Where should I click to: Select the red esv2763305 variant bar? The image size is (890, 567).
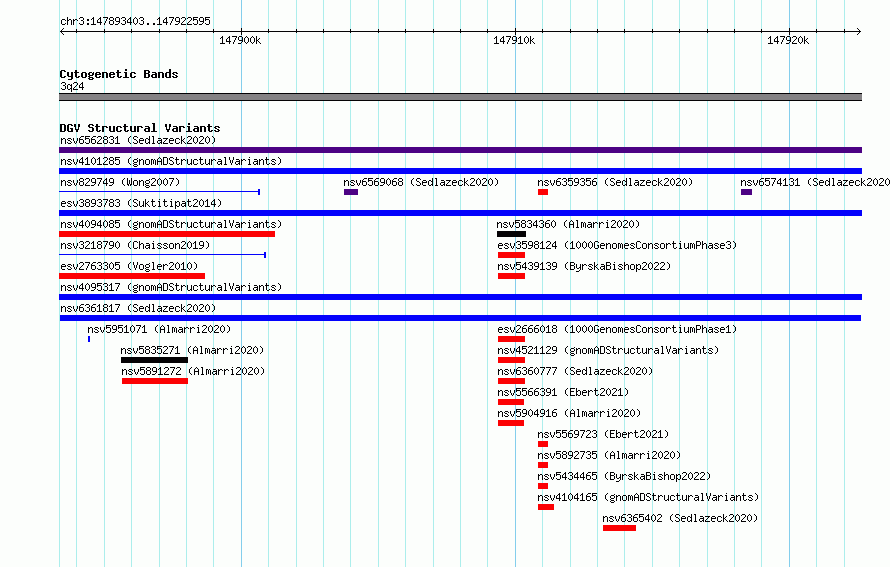(132, 276)
